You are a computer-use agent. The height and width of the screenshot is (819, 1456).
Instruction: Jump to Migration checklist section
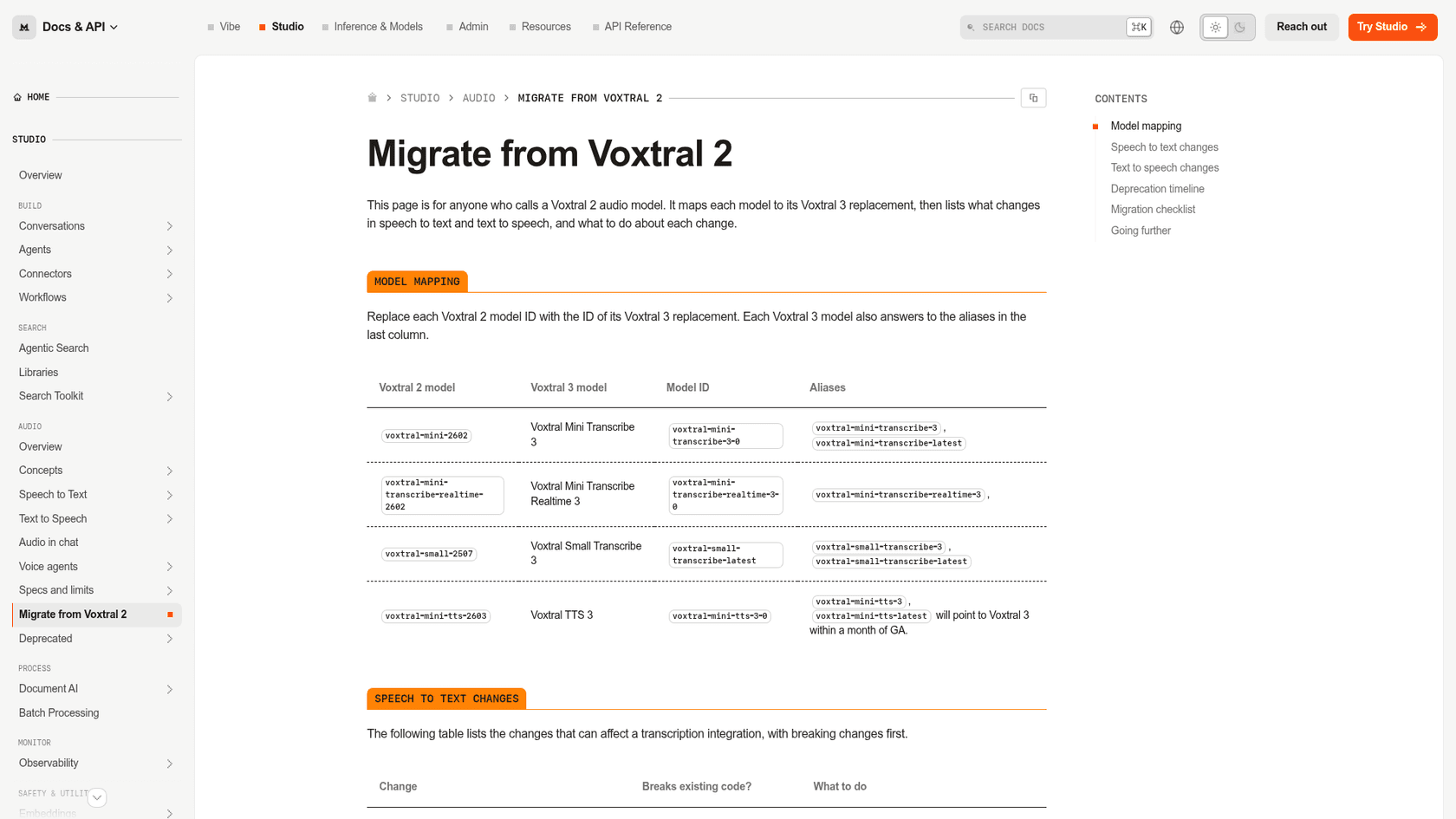coord(1153,210)
